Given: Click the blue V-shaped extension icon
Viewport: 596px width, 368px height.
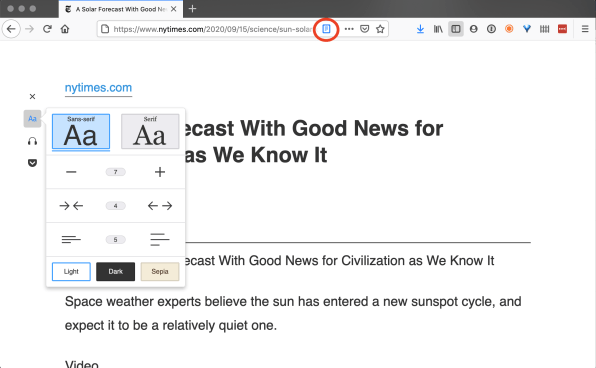Looking at the screenshot, I should (x=527, y=29).
